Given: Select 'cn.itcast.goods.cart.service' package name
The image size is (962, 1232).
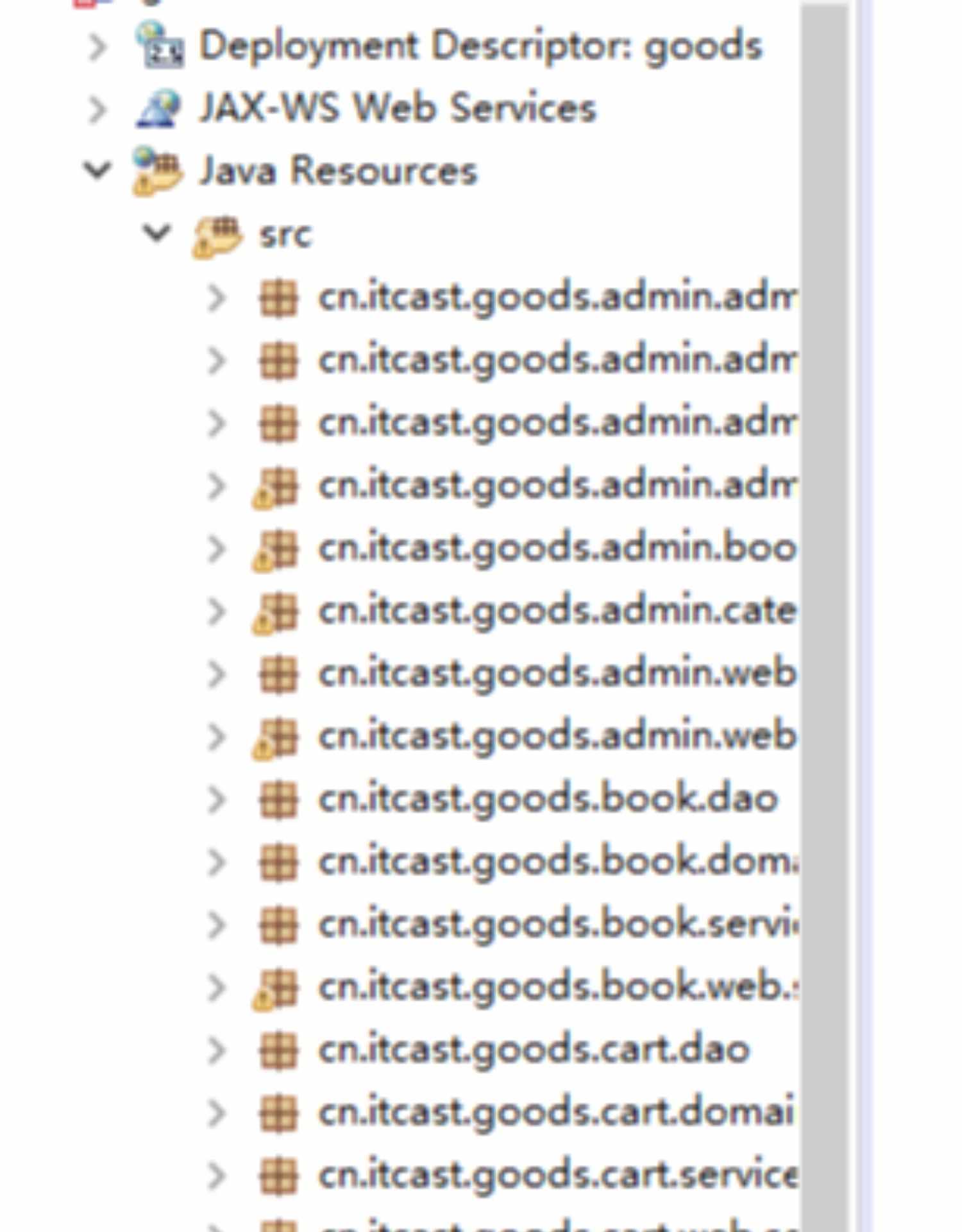Looking at the screenshot, I should point(558,1176).
